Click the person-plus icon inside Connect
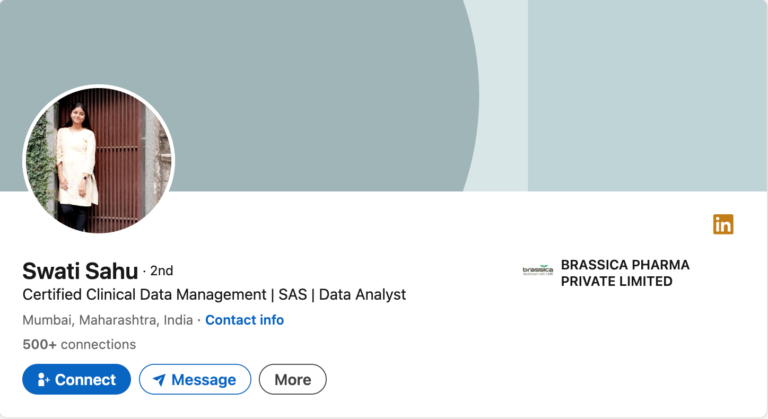This screenshot has width=768, height=419. 43,380
